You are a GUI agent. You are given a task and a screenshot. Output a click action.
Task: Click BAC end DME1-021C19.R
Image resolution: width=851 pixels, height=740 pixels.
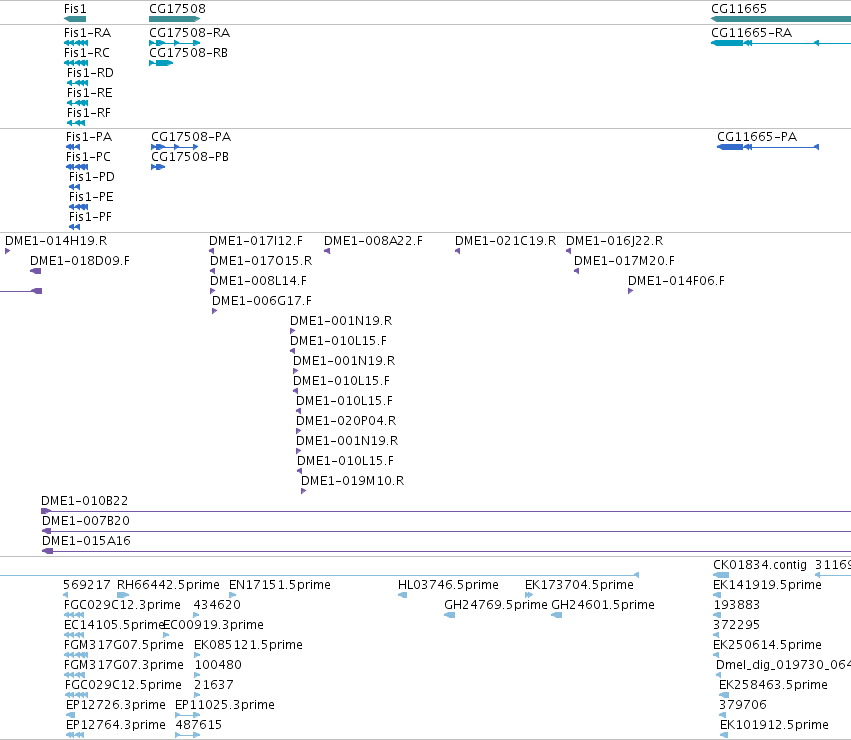coord(505,241)
